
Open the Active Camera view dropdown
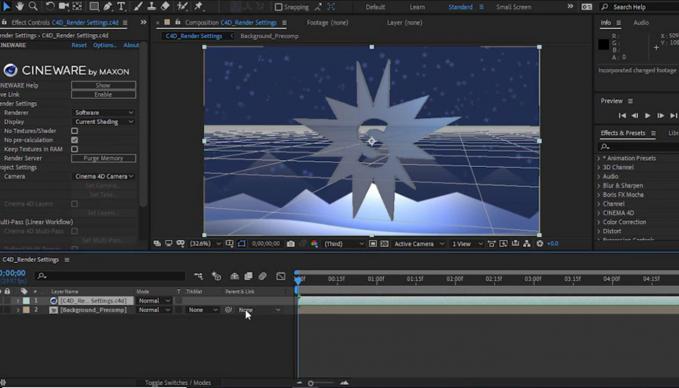(x=419, y=244)
